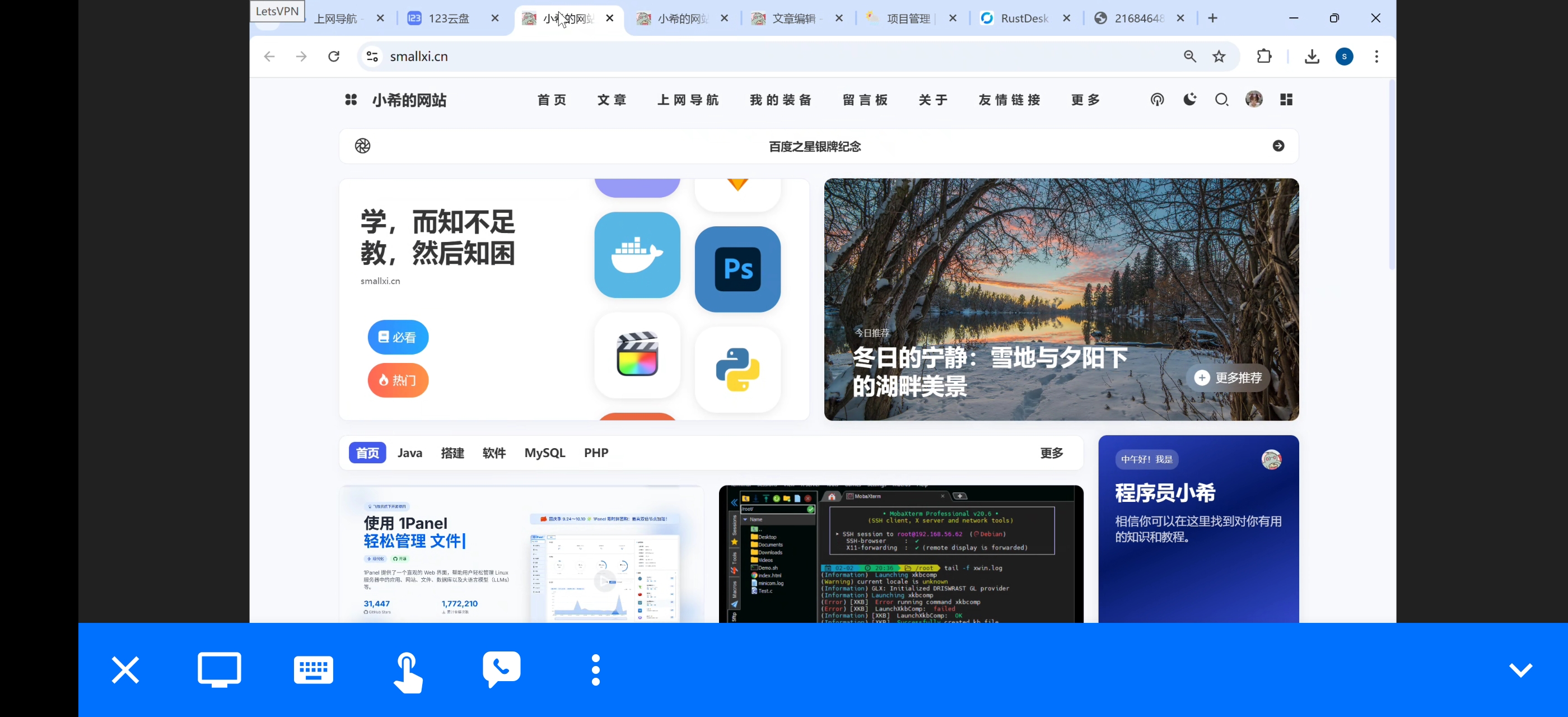Open the remote toolbar three-dot menu
This screenshot has width=1568, height=717.
pos(595,669)
